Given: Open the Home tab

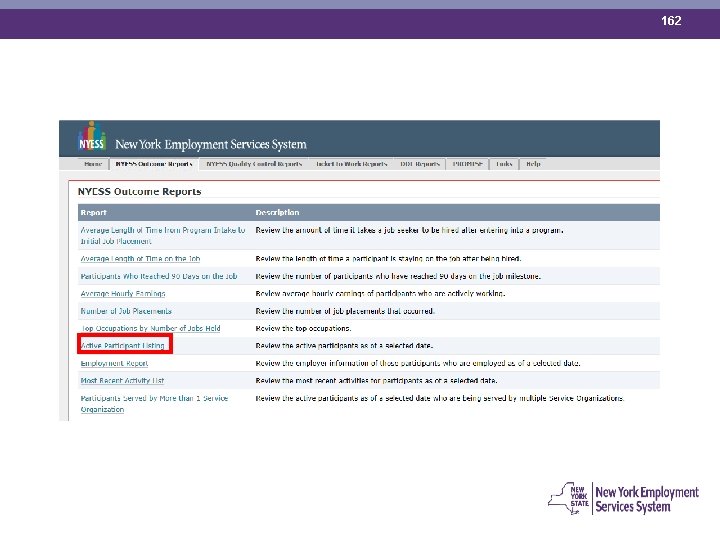Looking at the screenshot, I should 93,164.
